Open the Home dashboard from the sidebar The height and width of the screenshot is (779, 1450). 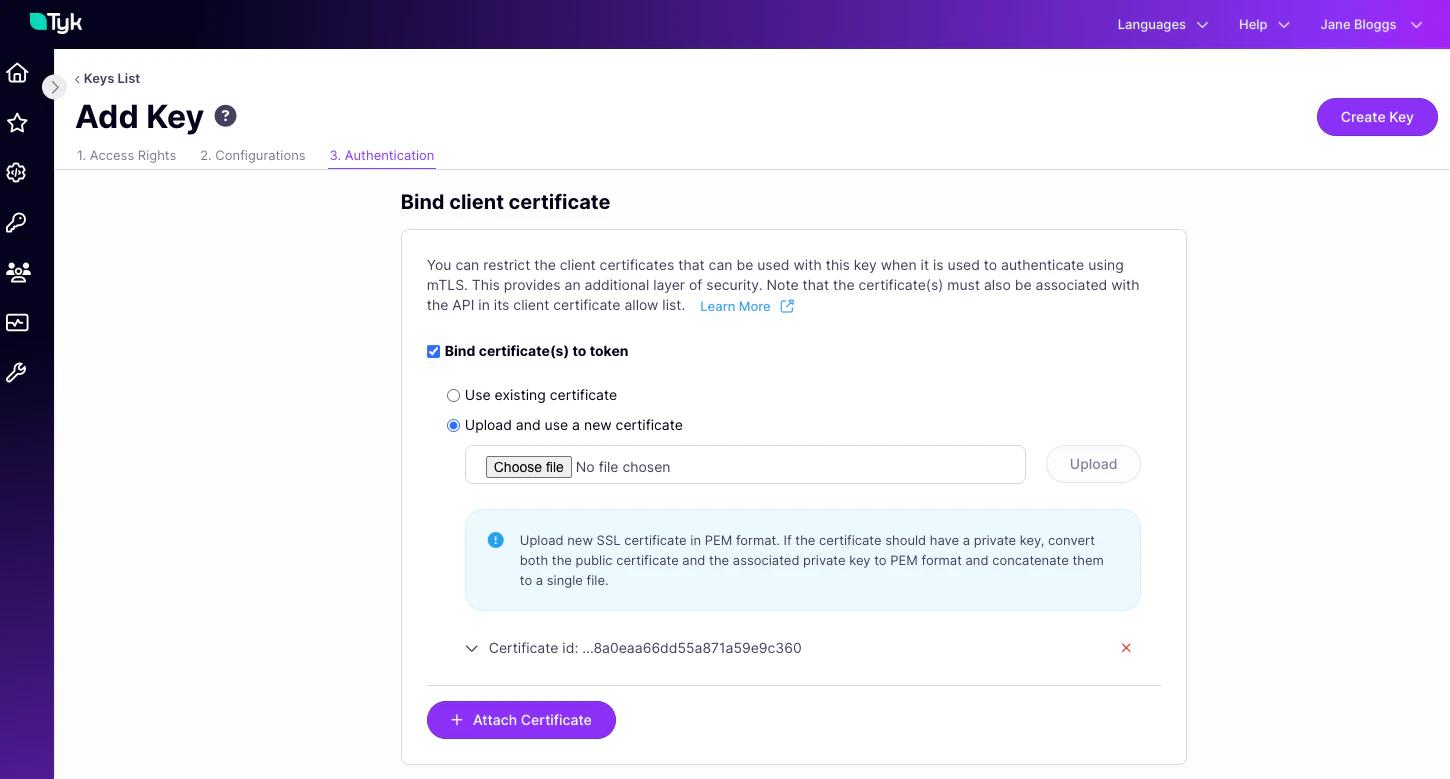pyautogui.click(x=16, y=72)
